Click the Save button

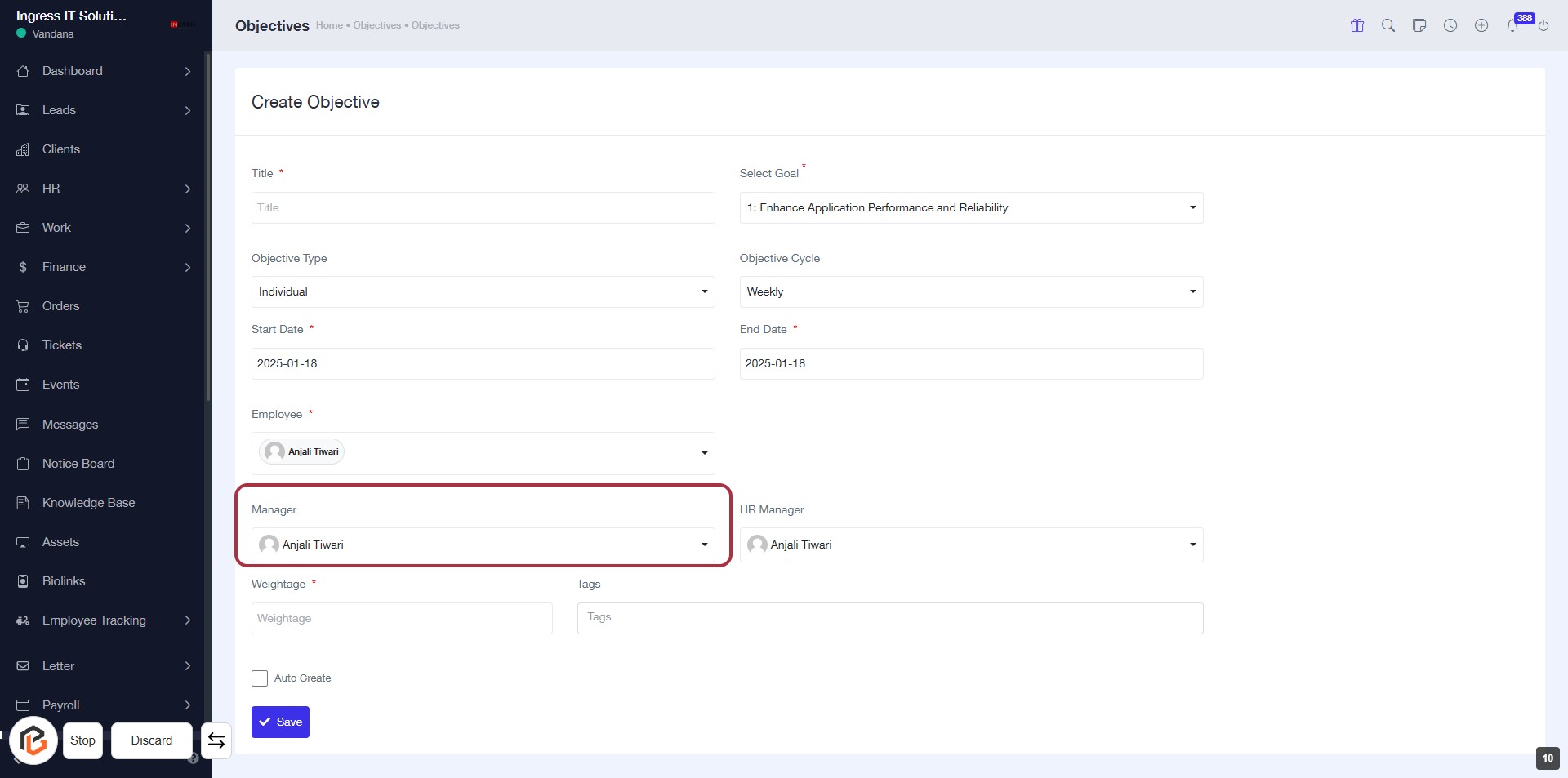click(x=280, y=722)
